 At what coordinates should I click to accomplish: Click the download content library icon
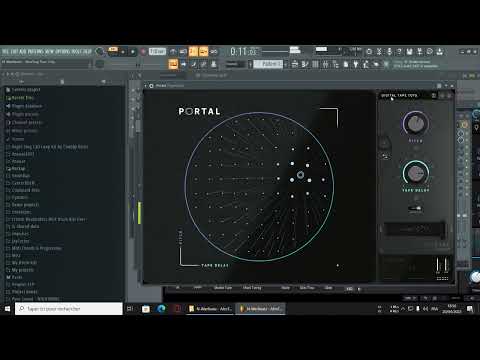pos(440,52)
